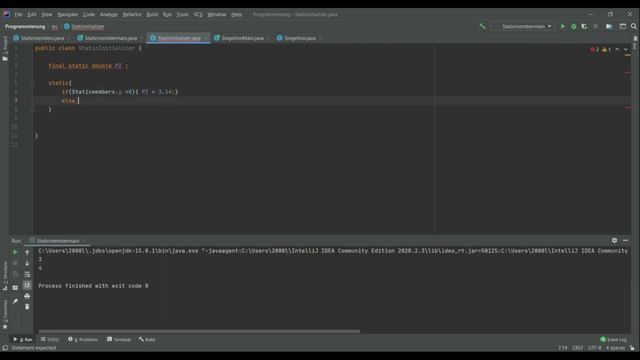Viewport: 640px width, 360px height.
Task: Click StaticInitializer breadcrumb in navigation bar
Action: 84,27
